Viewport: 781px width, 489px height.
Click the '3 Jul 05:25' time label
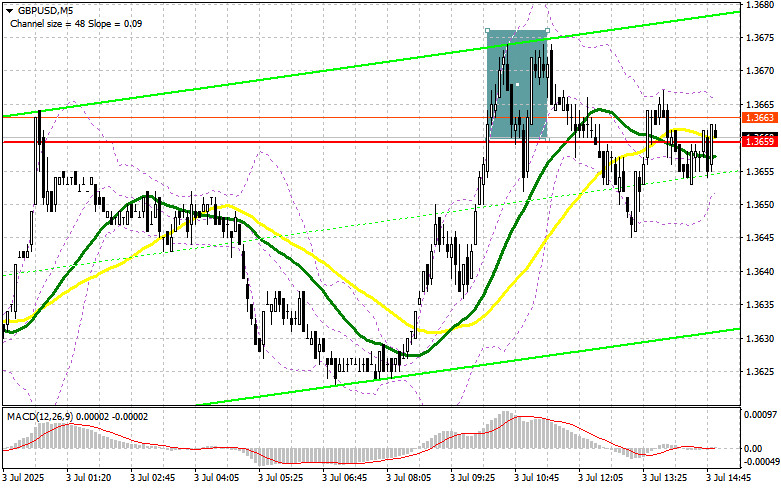pos(280,478)
